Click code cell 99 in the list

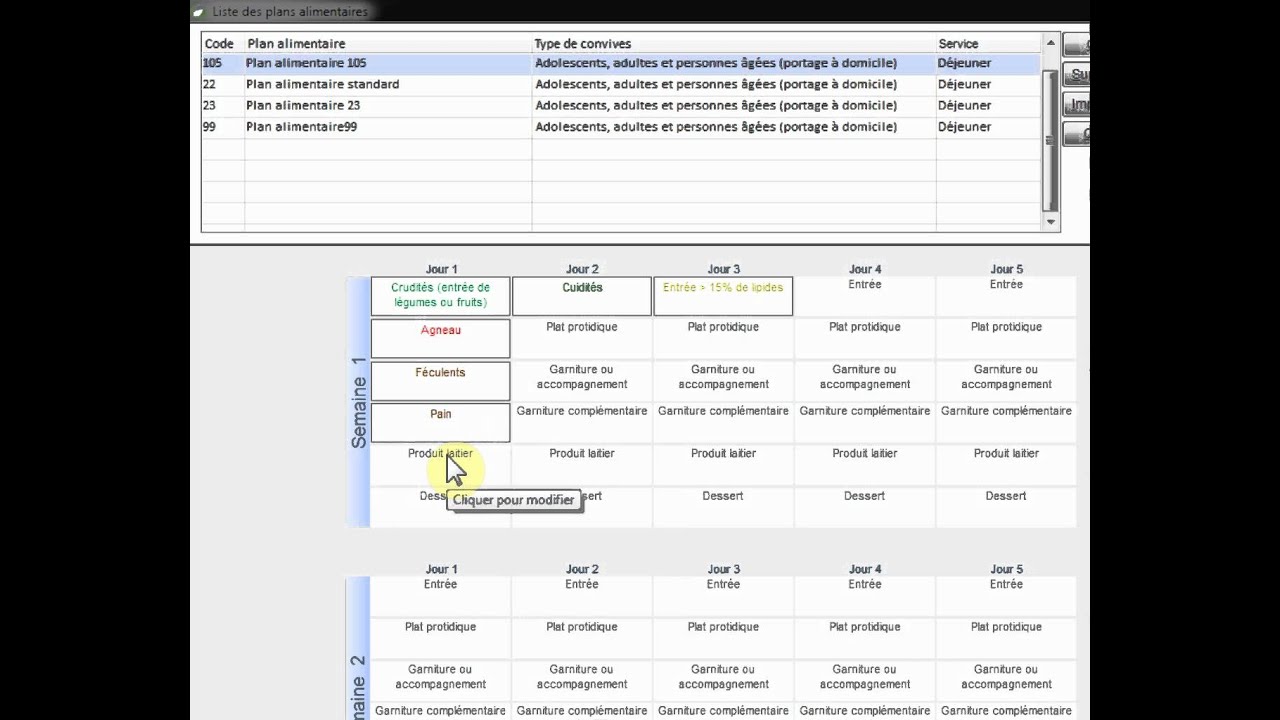point(222,127)
